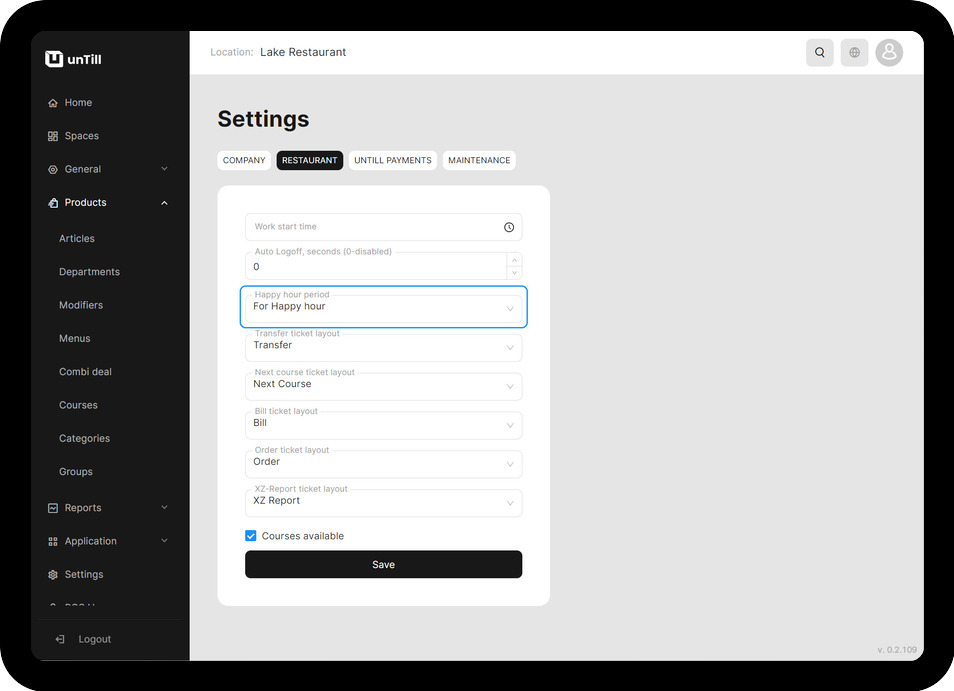Screen dimensions: 954x691
Task: Click the unTill logo in the sidebar
Action: [74, 59]
